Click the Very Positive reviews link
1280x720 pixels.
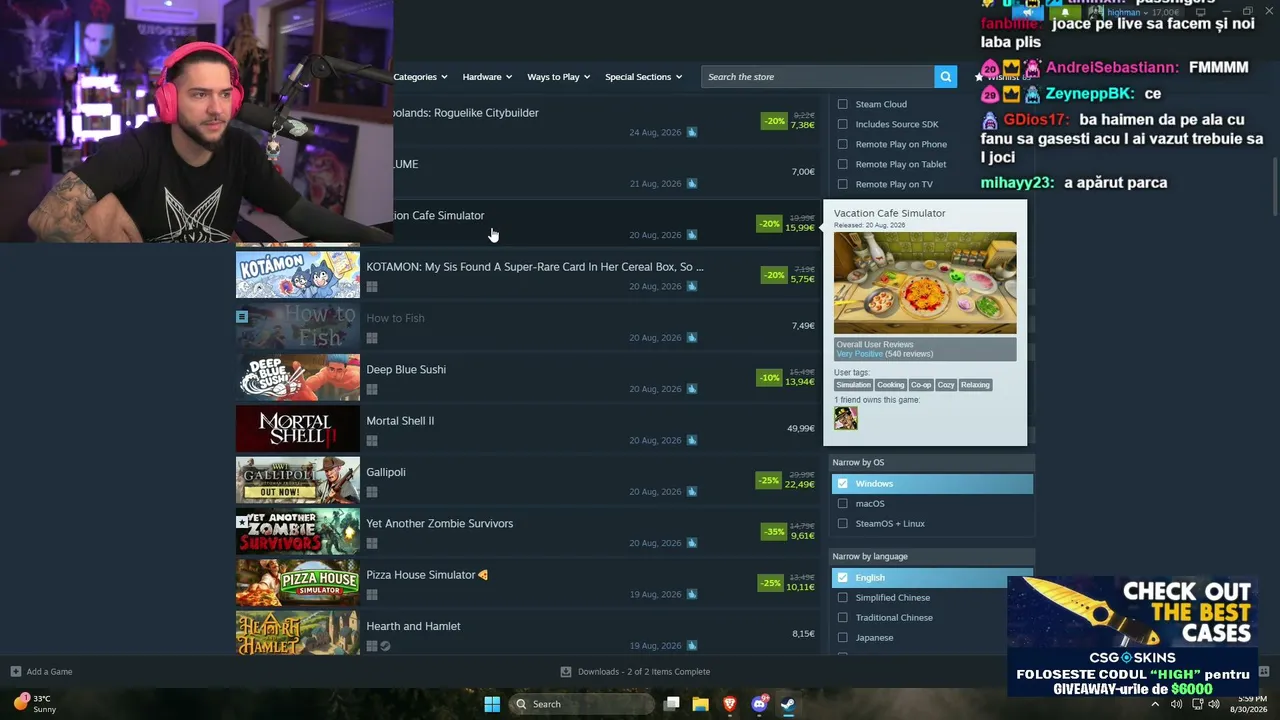[x=860, y=354]
